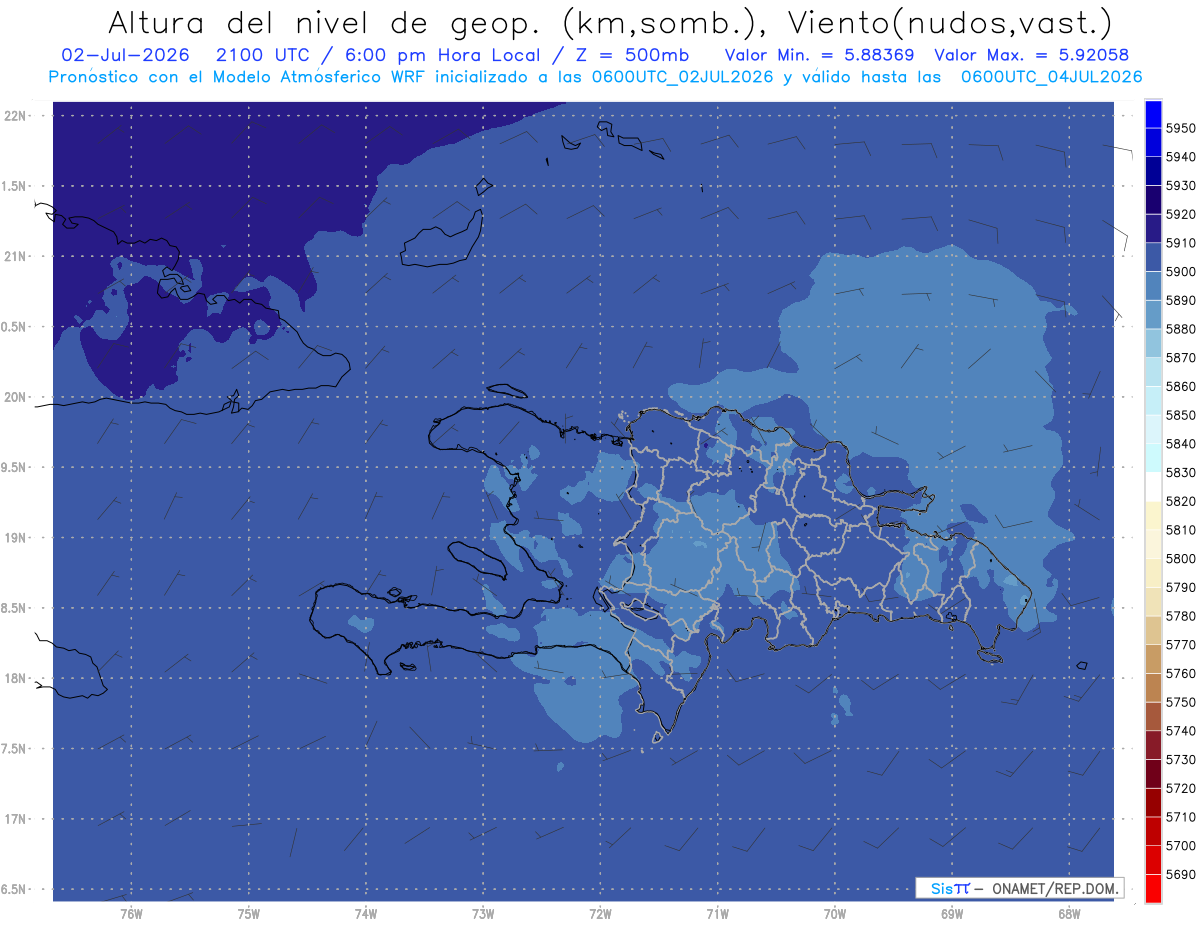Click the '5820' color bar value
Screen dimensions: 1200x927
pos(1180,501)
